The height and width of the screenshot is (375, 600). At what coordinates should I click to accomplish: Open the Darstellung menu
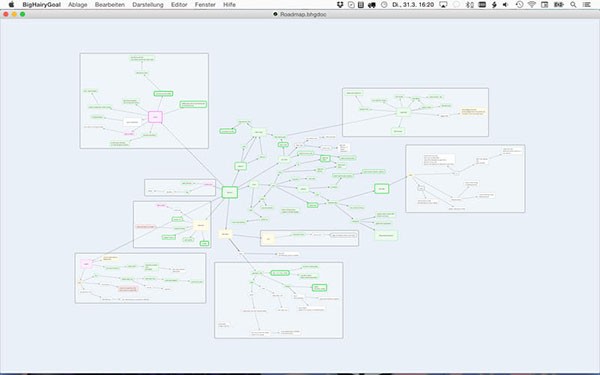click(x=148, y=5)
